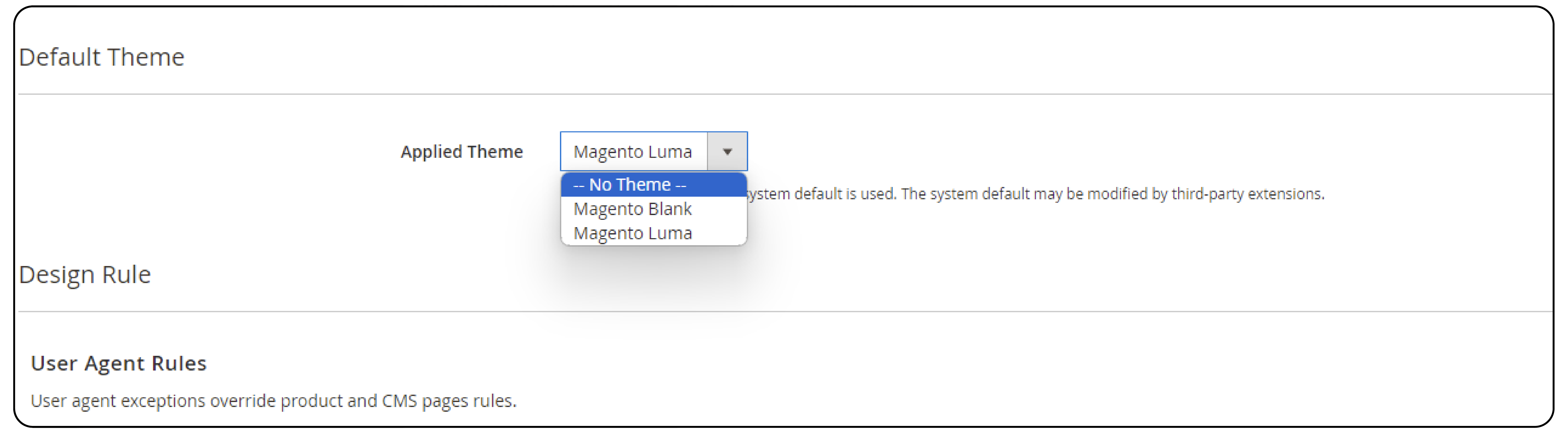The width and height of the screenshot is (1568, 438).
Task: Click the "User Agent Rules" heading
Action: tap(119, 363)
